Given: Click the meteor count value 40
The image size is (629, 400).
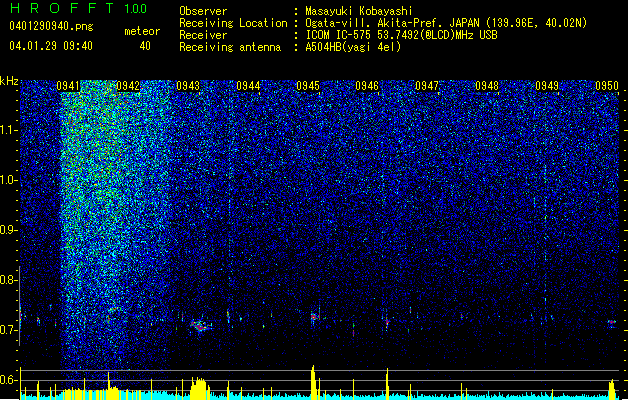Looking at the screenshot, I should [x=145, y=46].
